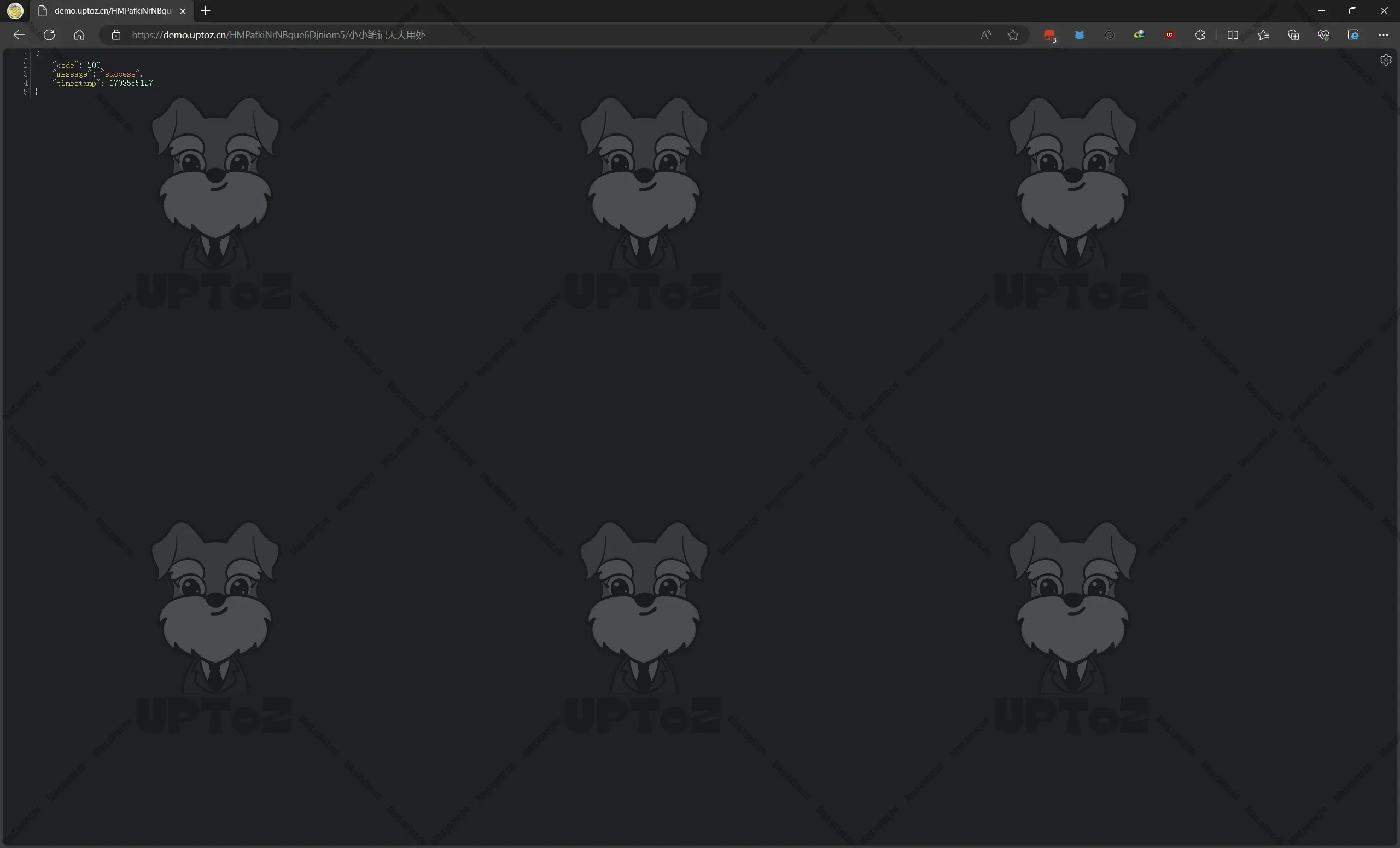1400x848 pixels.
Task: Open a new tab with plus button
Action: 206,11
